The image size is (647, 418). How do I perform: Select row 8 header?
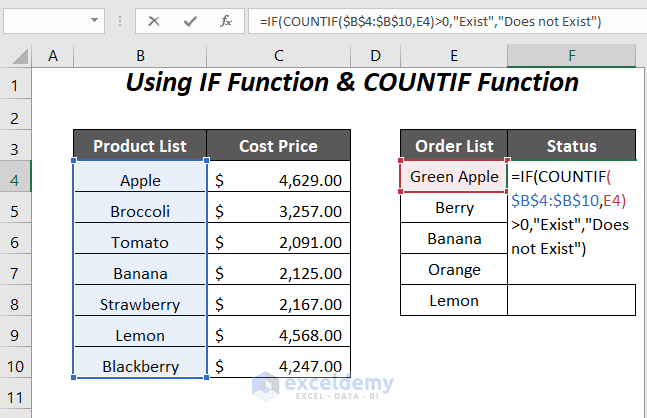[x=15, y=300]
